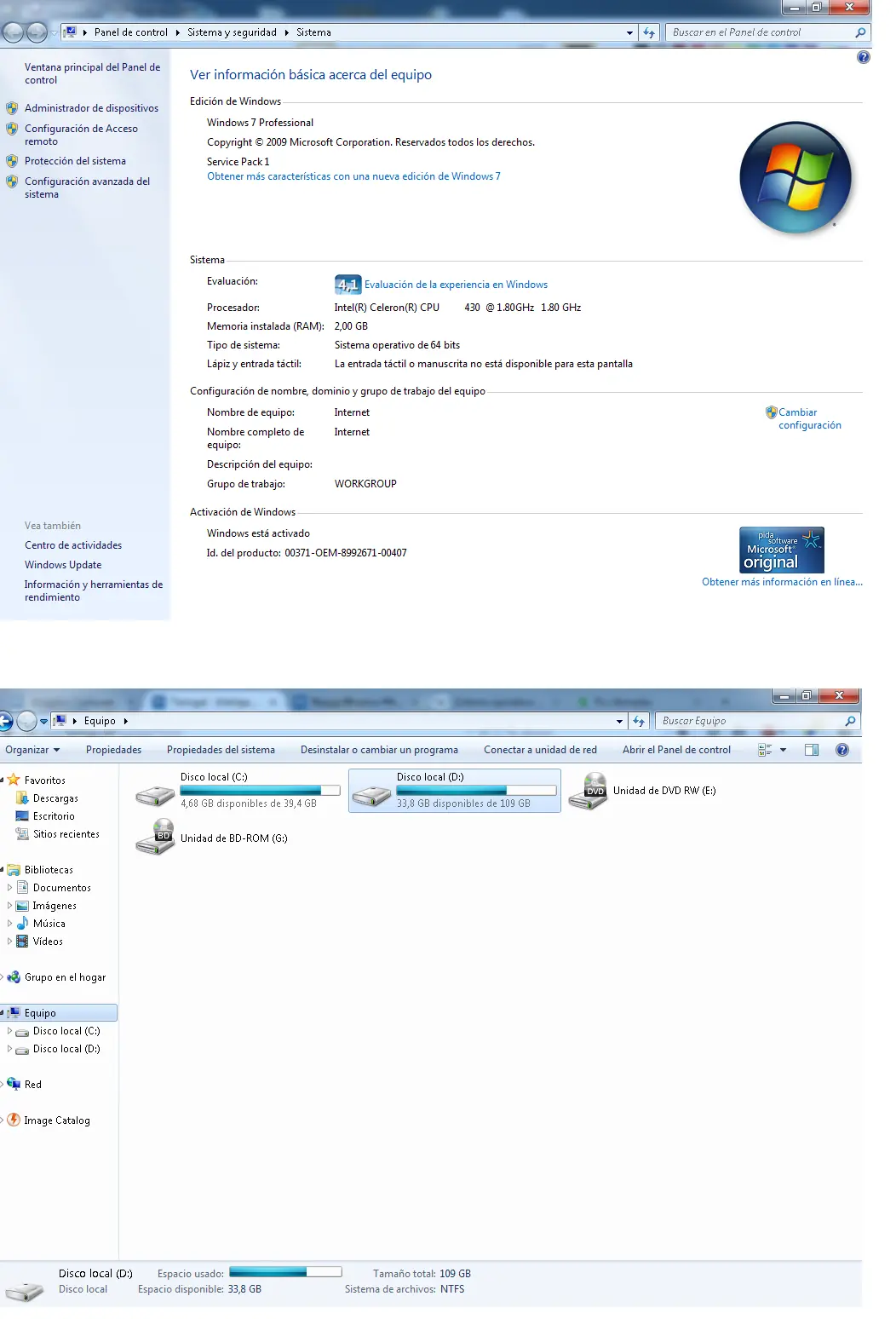Click the forward arrow in Sistema window
The image size is (896, 1319).
[37, 32]
